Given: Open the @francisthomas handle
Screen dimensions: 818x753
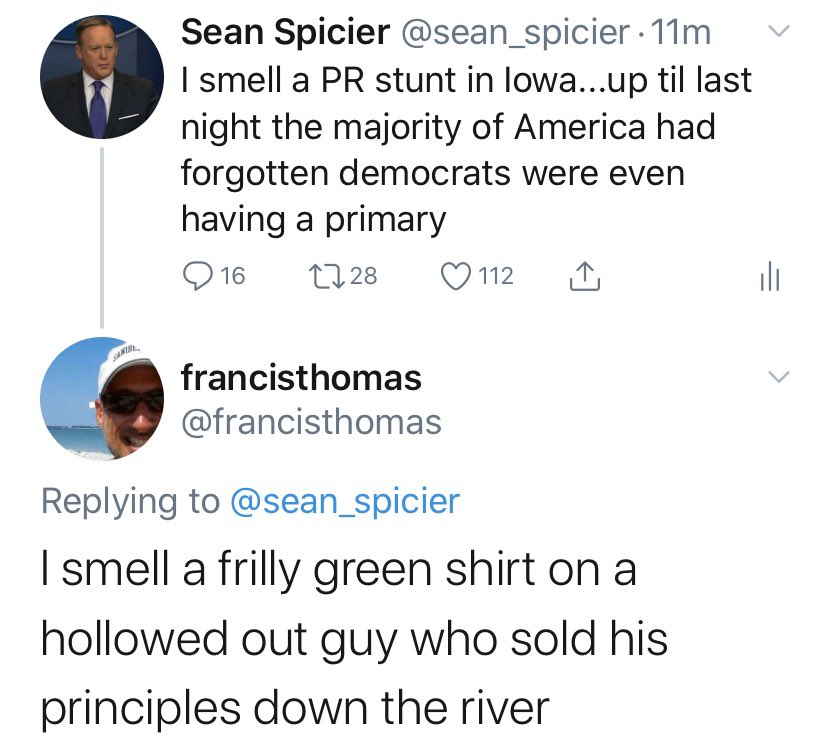Looking at the screenshot, I should [311, 422].
